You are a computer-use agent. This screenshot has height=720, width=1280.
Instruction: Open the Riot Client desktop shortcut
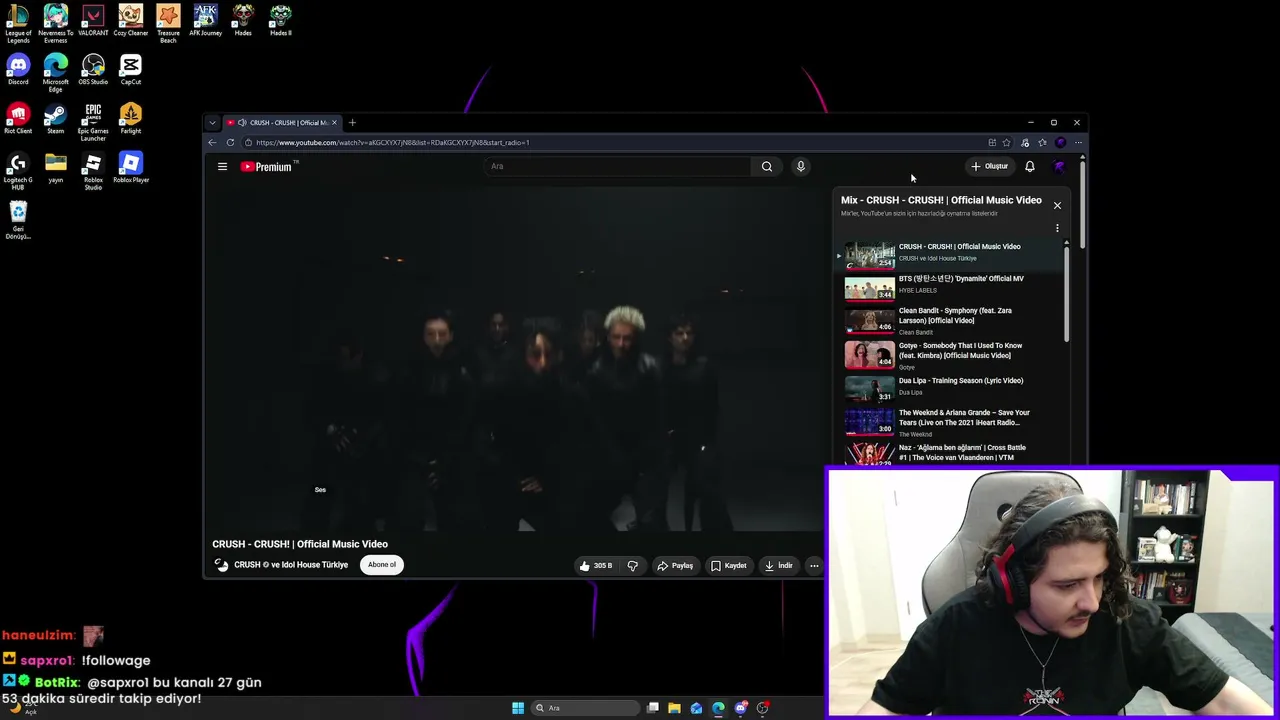[x=18, y=119]
